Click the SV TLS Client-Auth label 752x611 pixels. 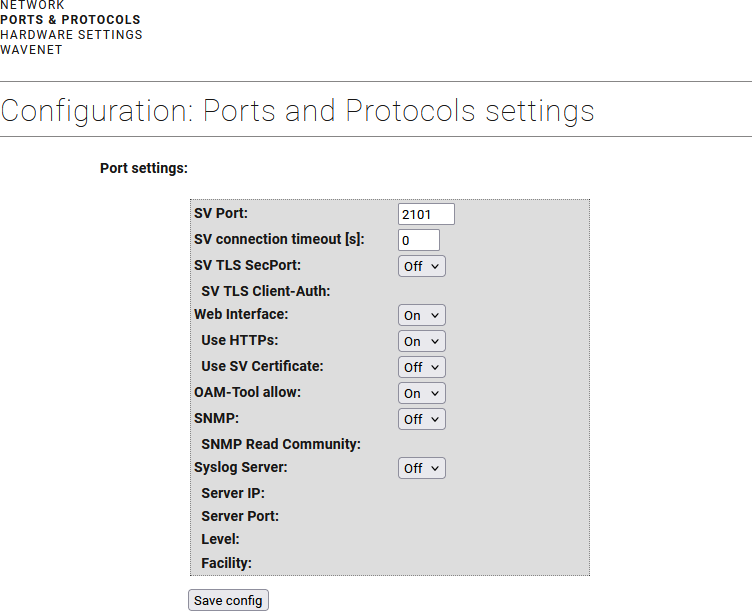point(266,291)
